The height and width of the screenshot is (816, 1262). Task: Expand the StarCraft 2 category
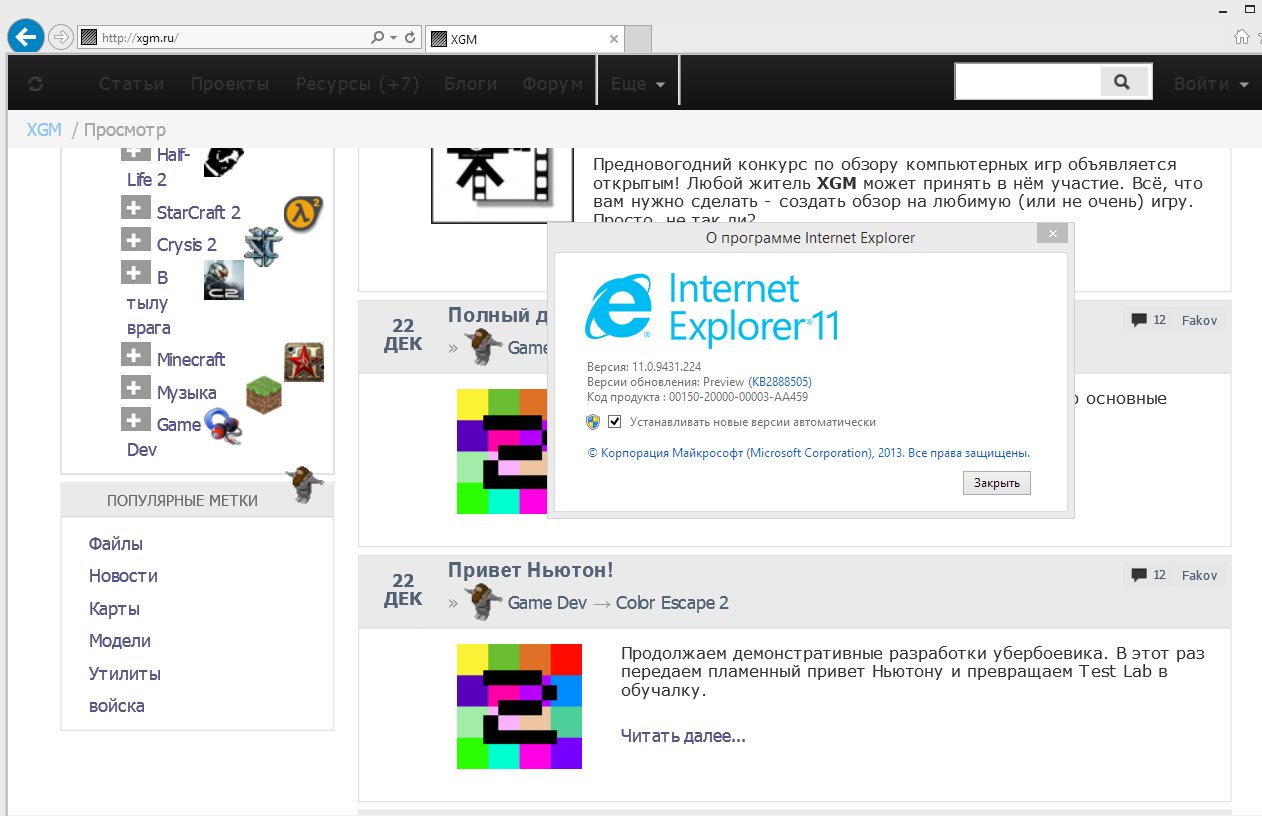click(x=136, y=207)
